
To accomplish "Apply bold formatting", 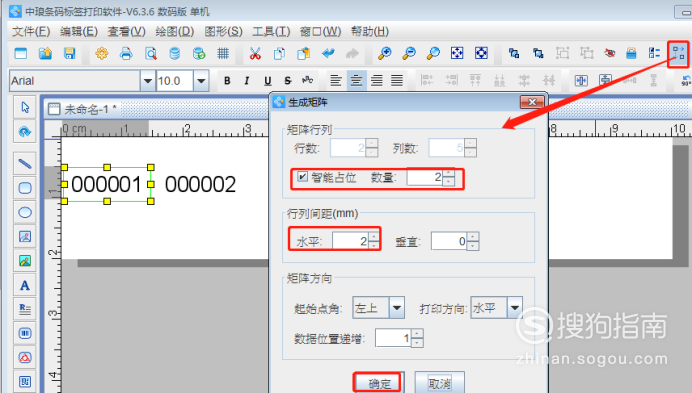I will (227, 81).
